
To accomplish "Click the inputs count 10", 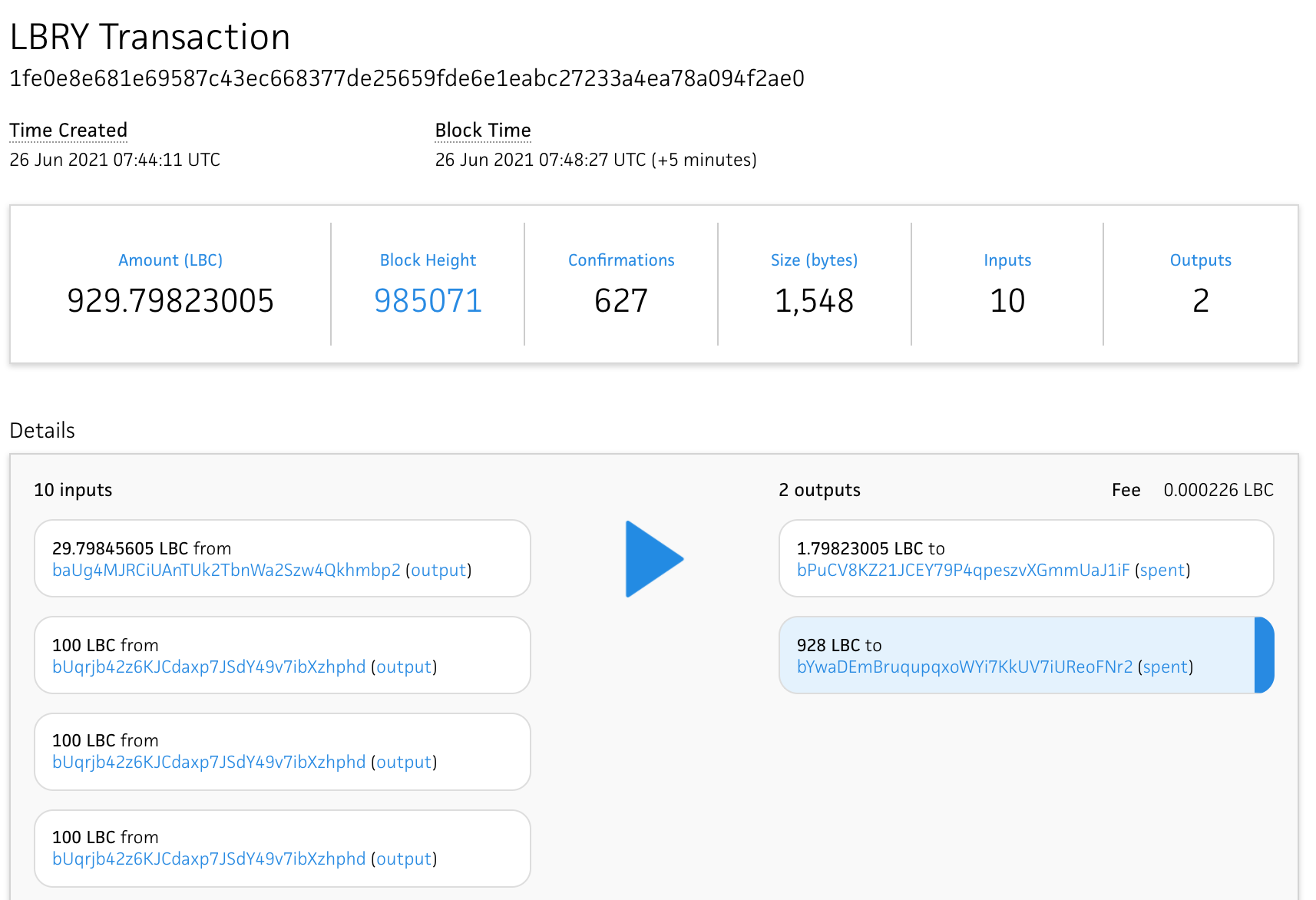I will [x=1007, y=300].
